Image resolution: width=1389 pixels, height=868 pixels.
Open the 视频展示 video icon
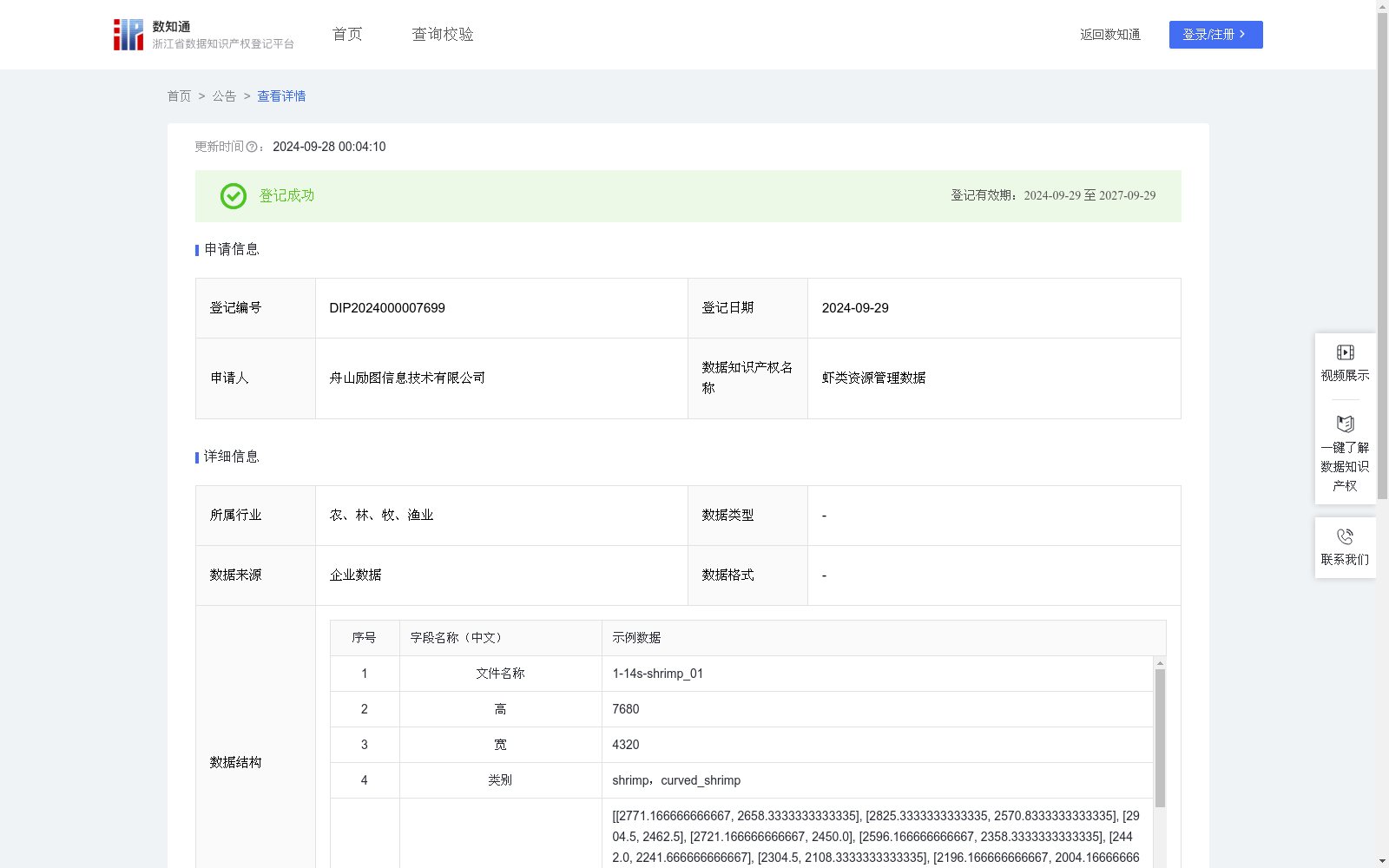(x=1345, y=352)
